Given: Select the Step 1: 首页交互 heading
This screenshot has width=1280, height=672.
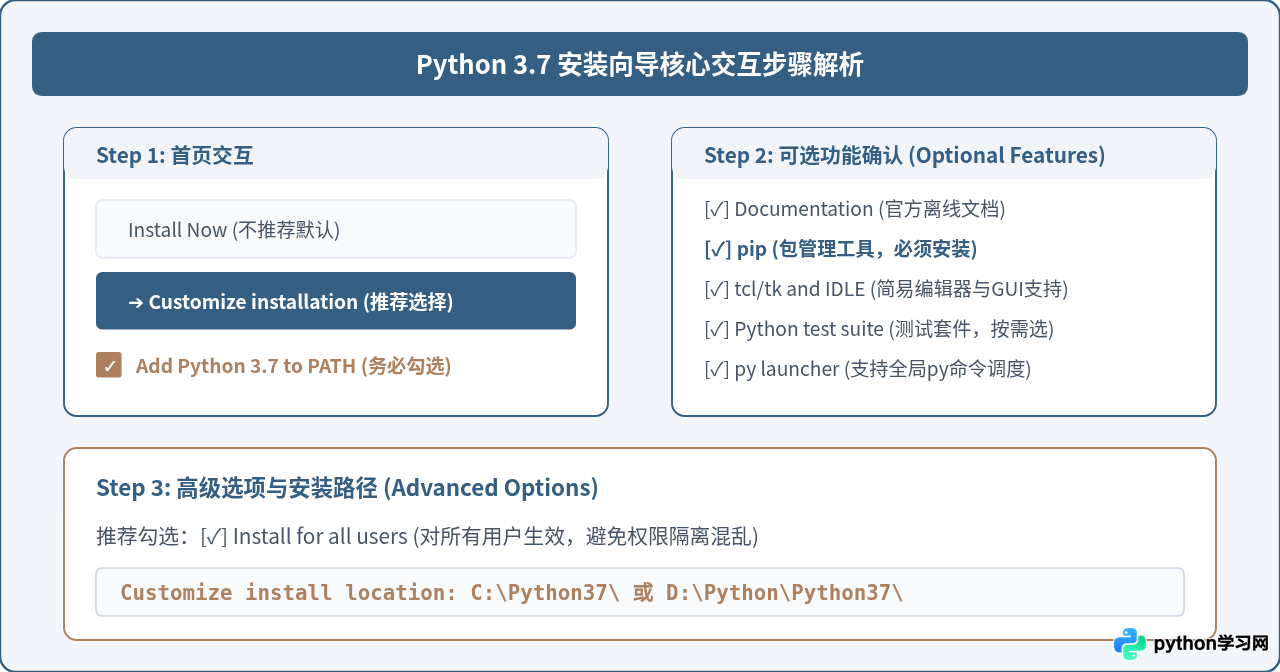Looking at the screenshot, I should [175, 155].
